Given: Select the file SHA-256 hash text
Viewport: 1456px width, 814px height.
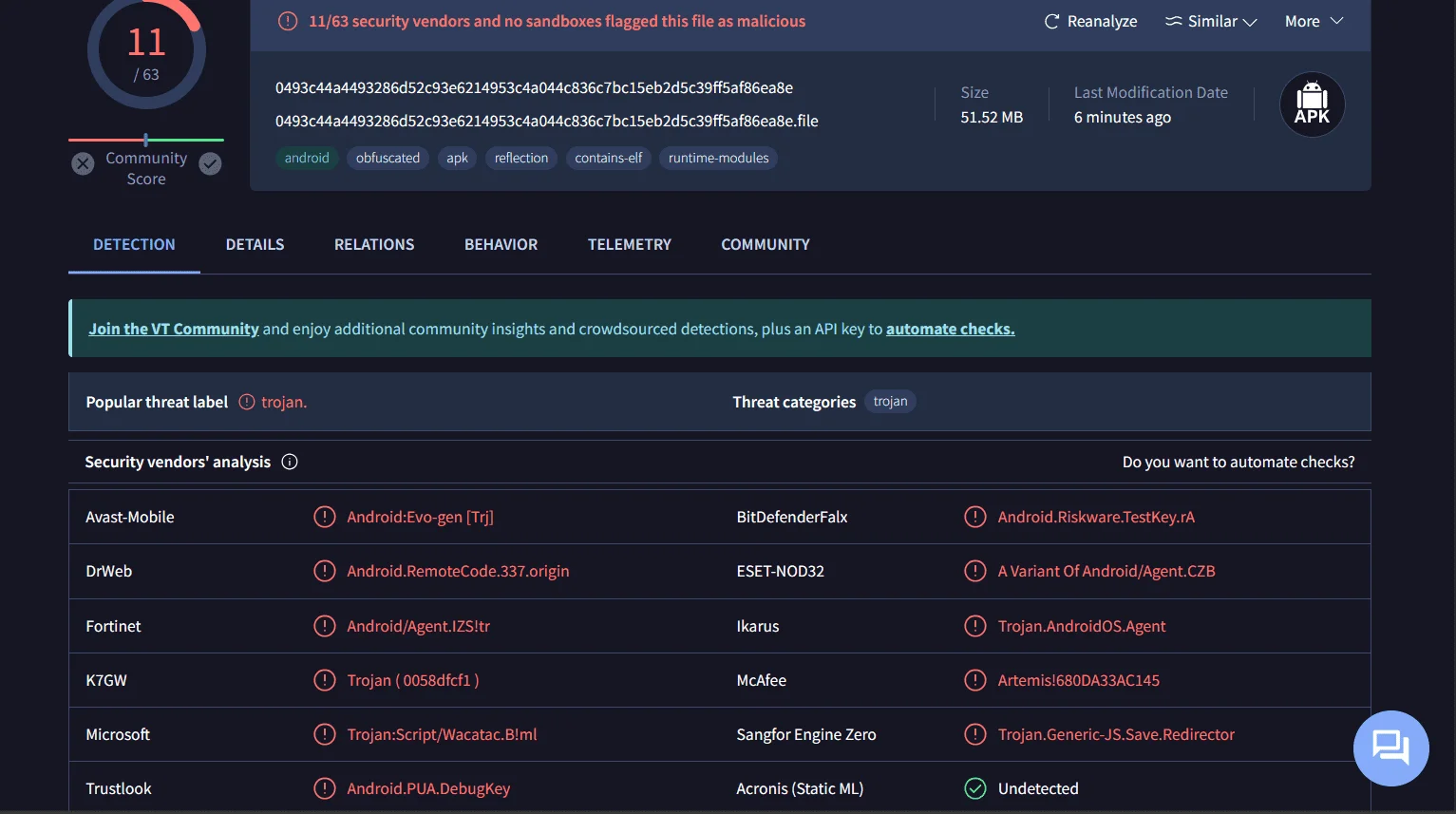Looking at the screenshot, I should [x=534, y=87].
